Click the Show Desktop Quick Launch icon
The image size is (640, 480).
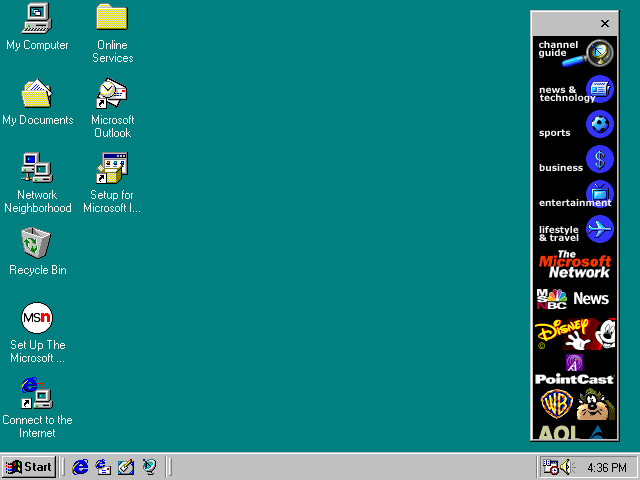tap(126, 466)
